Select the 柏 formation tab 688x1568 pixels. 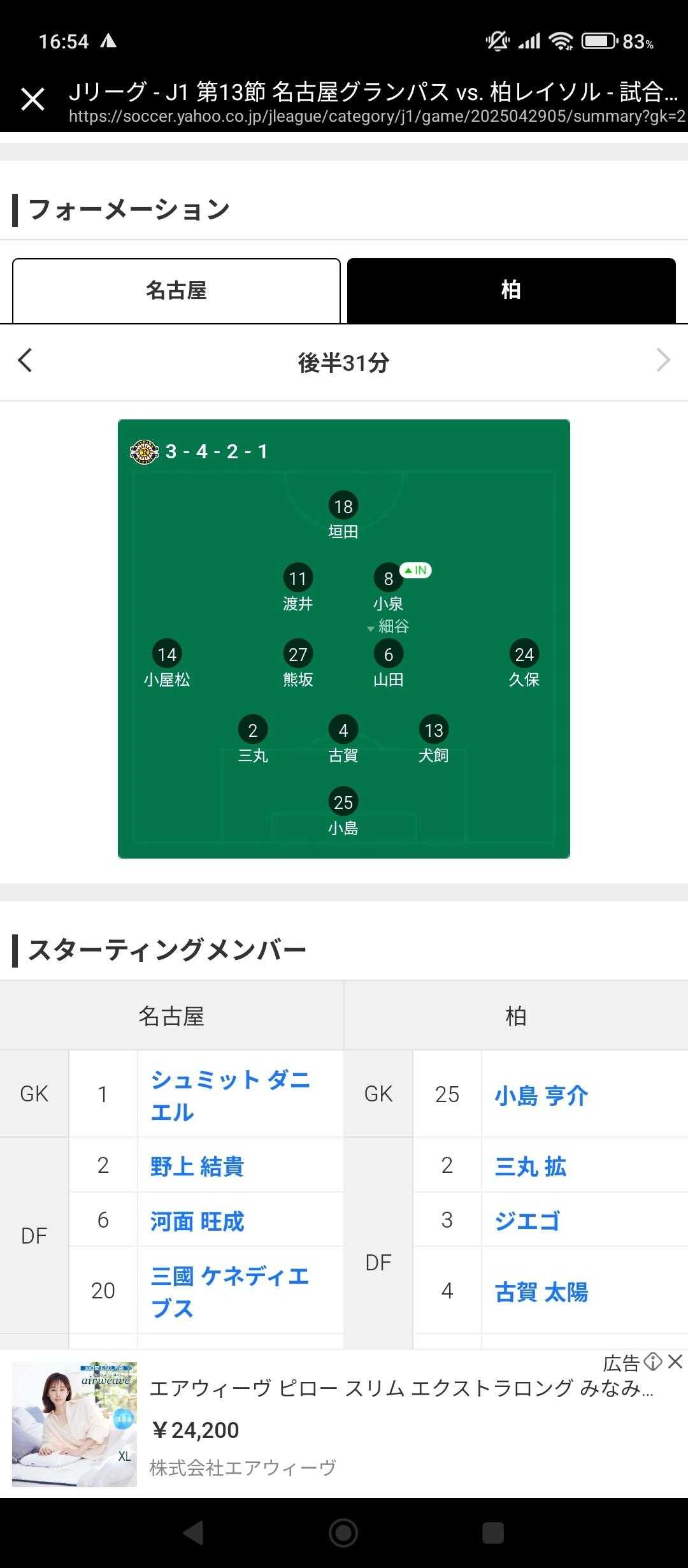(511, 291)
